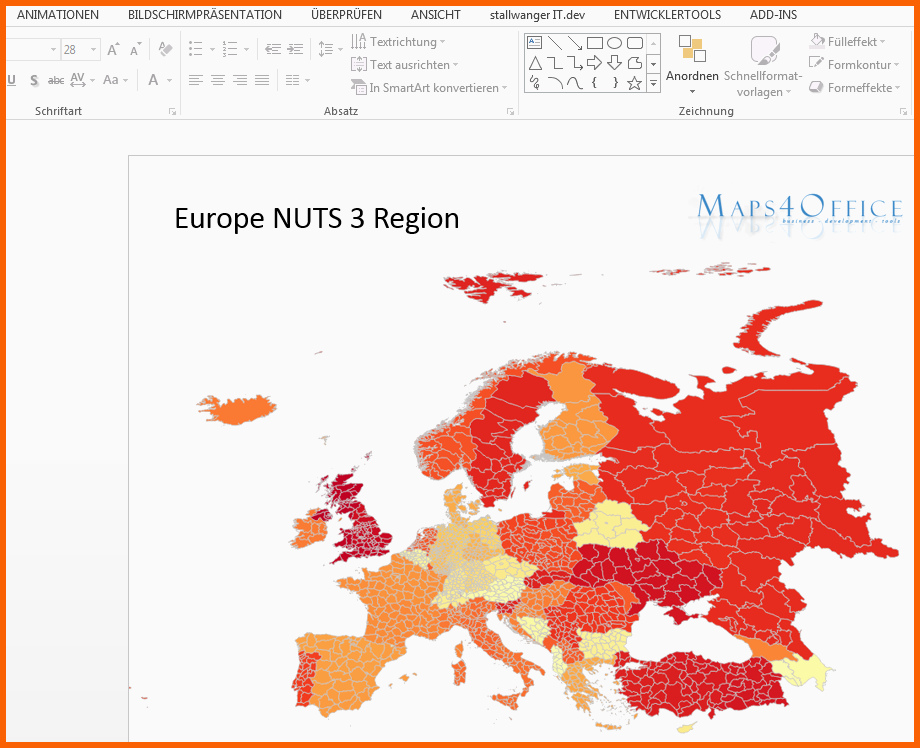The height and width of the screenshot is (748, 920).
Task: Toggle text shadow formatting
Action: [34, 80]
